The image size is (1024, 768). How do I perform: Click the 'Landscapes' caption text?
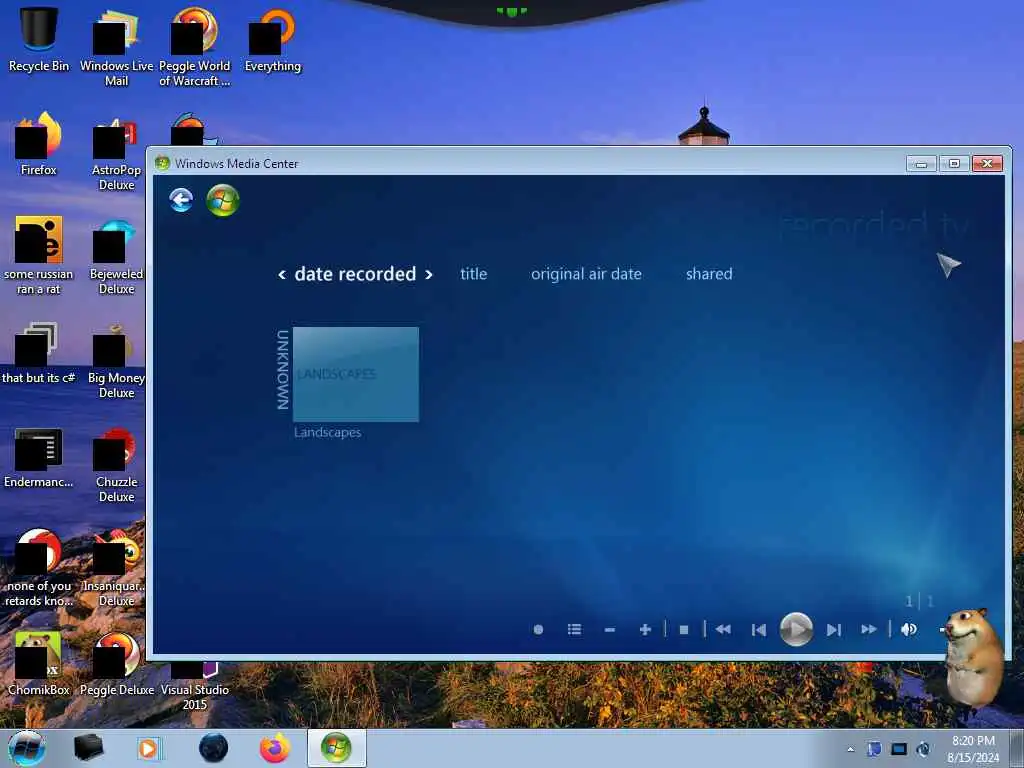click(327, 432)
